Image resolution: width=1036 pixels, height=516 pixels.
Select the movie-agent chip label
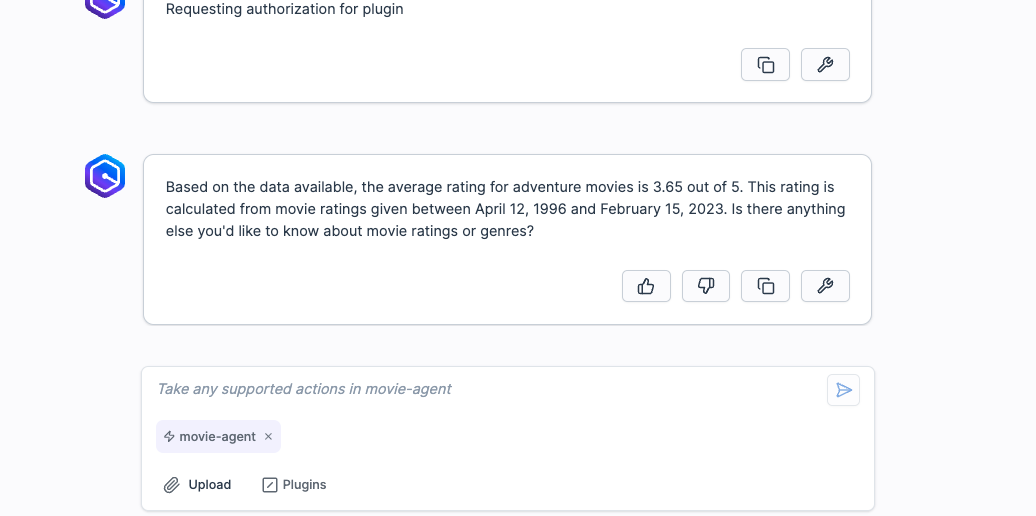(217, 437)
